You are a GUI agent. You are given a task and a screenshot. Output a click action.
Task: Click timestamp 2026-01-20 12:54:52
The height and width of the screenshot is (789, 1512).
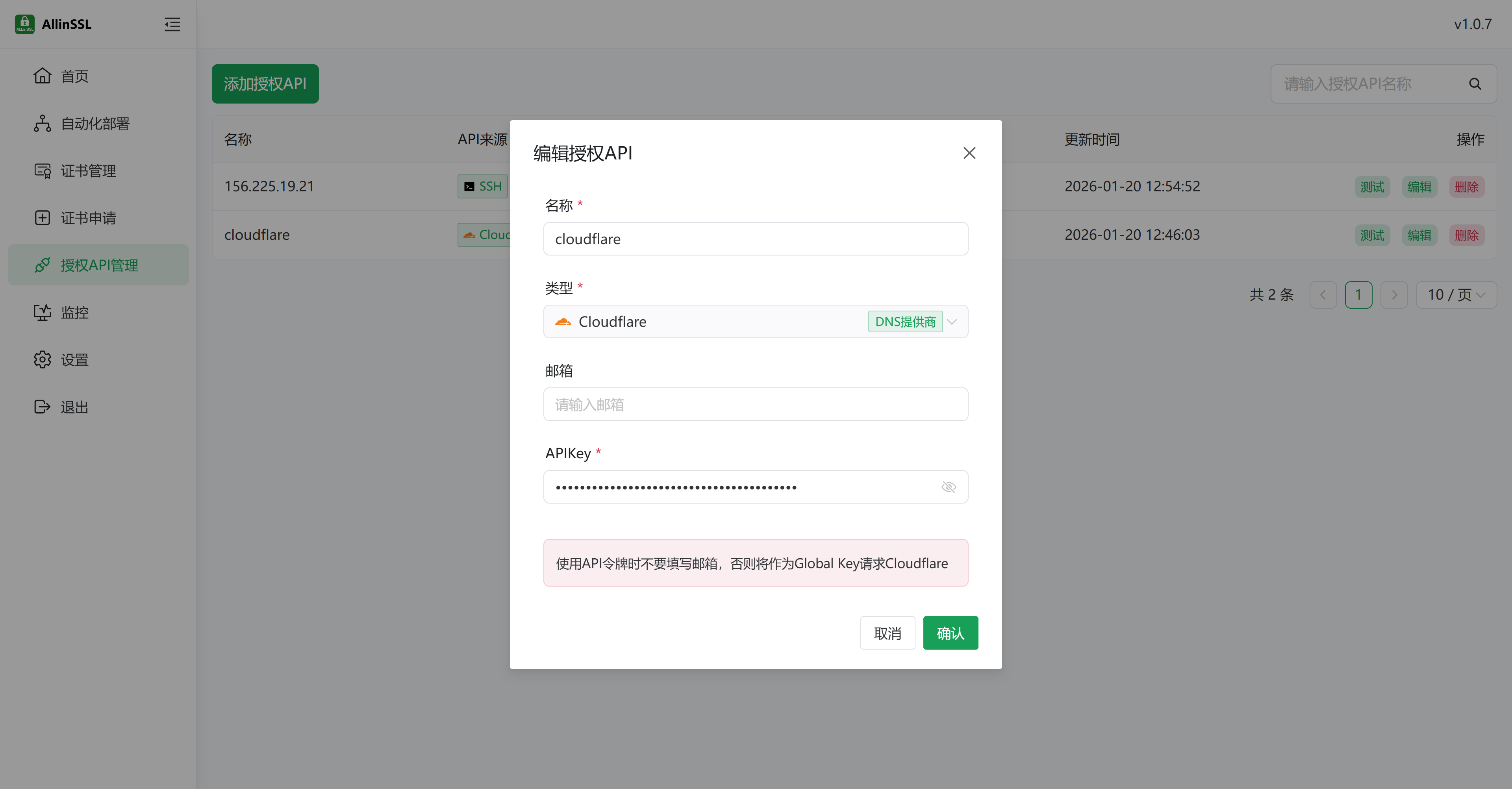tap(1132, 187)
